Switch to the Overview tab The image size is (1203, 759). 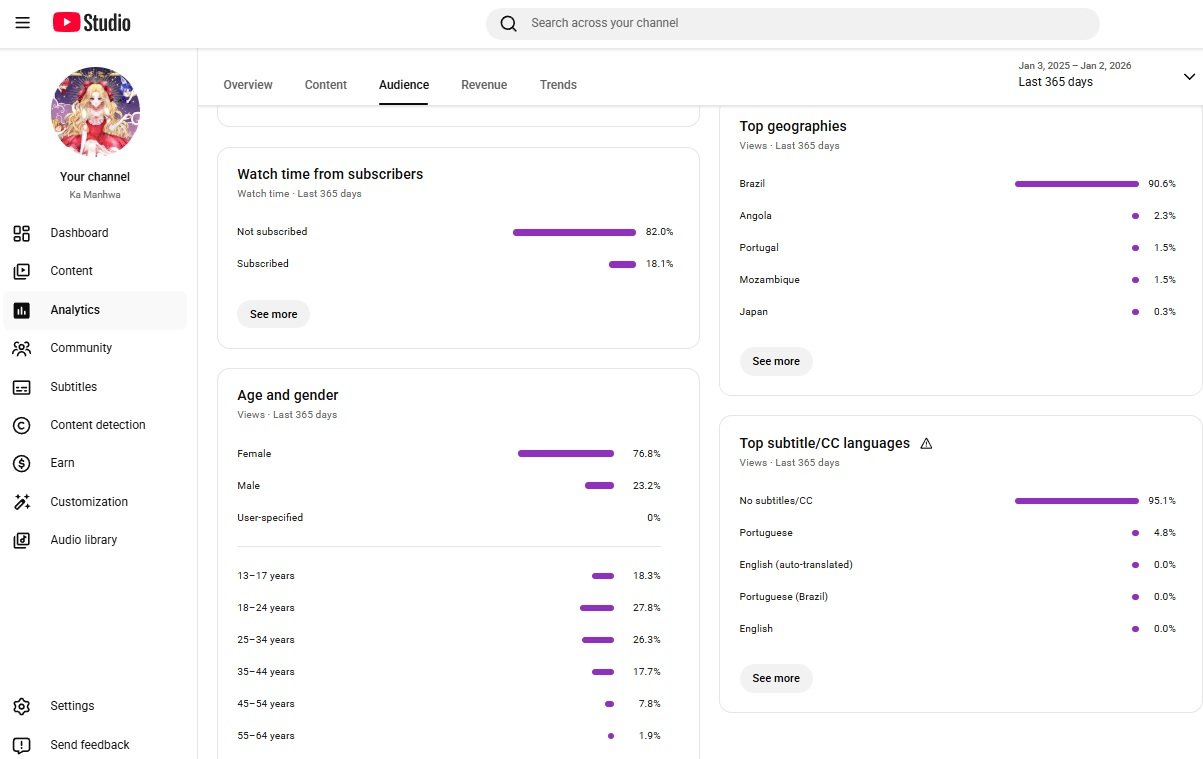point(248,85)
